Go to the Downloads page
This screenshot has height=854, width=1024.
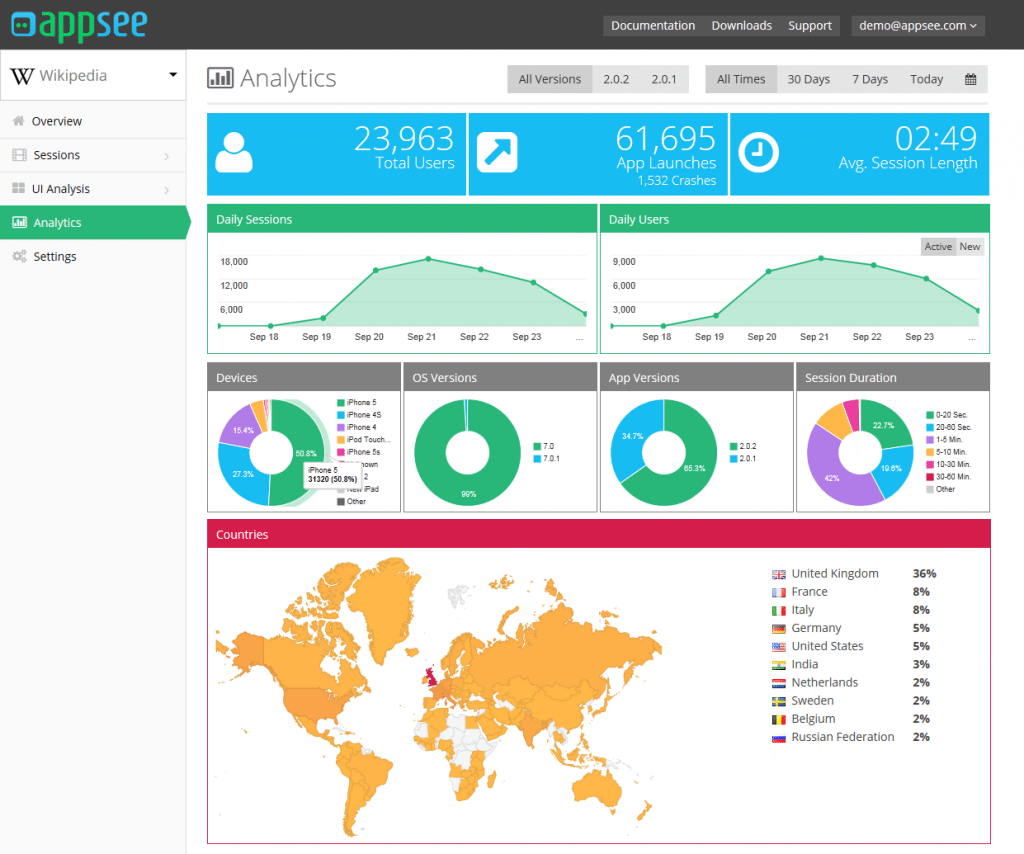[741, 26]
